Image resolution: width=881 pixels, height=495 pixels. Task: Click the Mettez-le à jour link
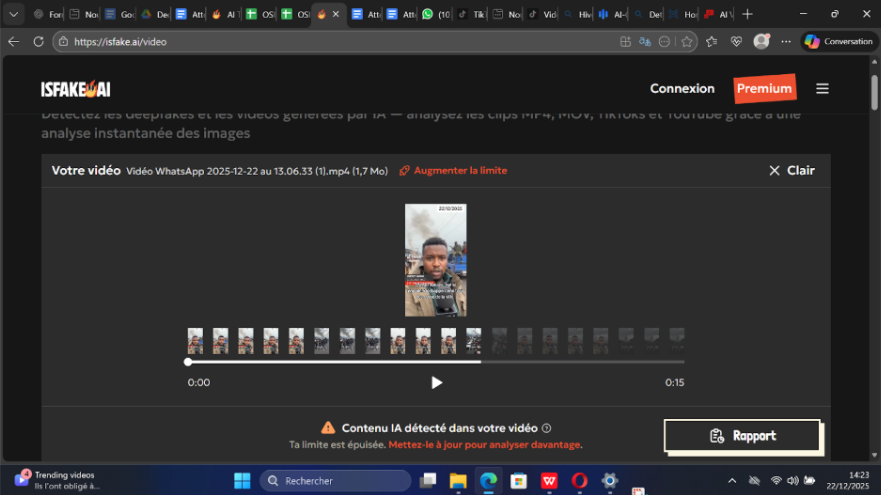pyautogui.click(x=484, y=445)
